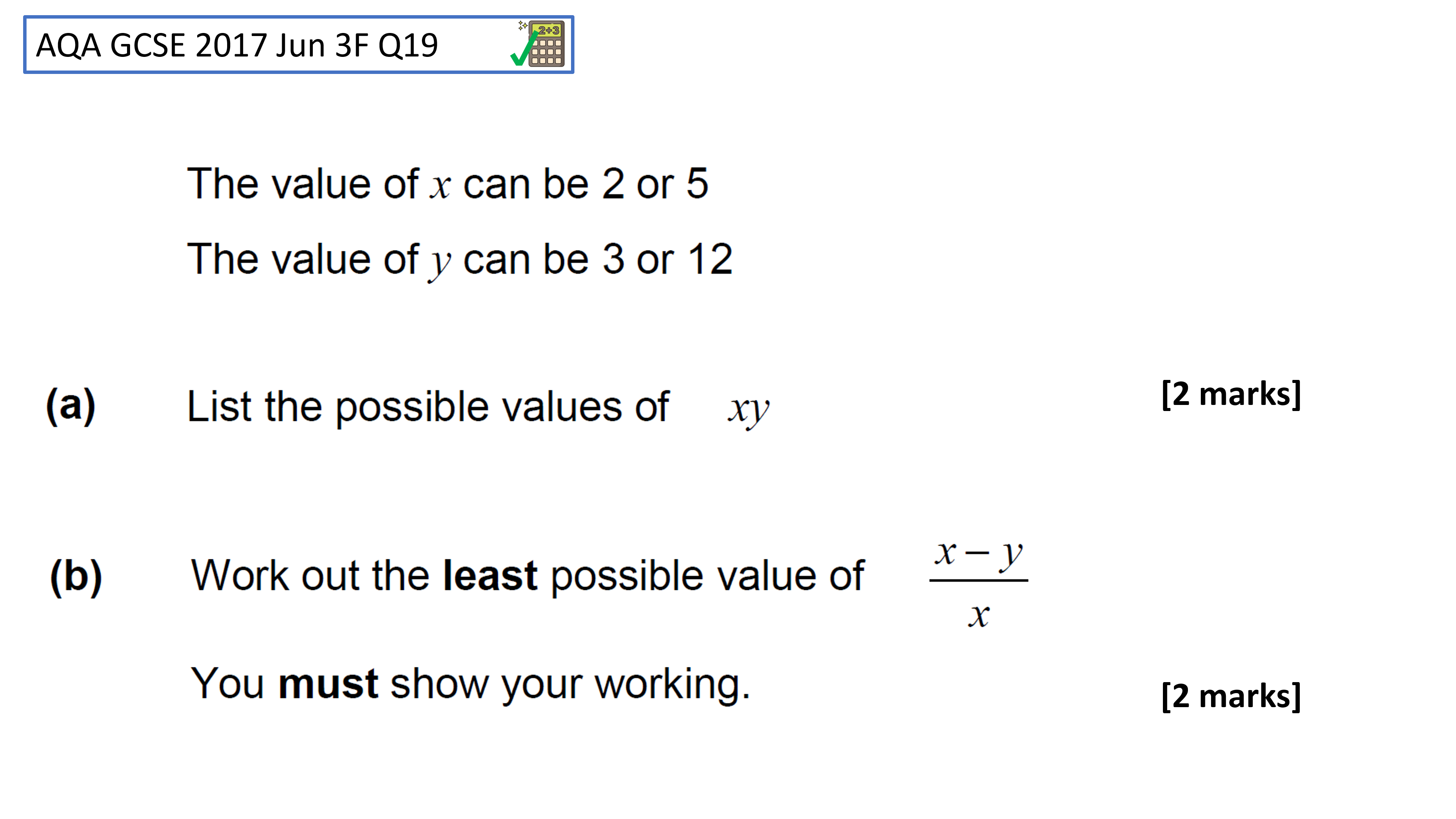
Task: Click the [2 marks] label for part (a)
Action: (1231, 394)
